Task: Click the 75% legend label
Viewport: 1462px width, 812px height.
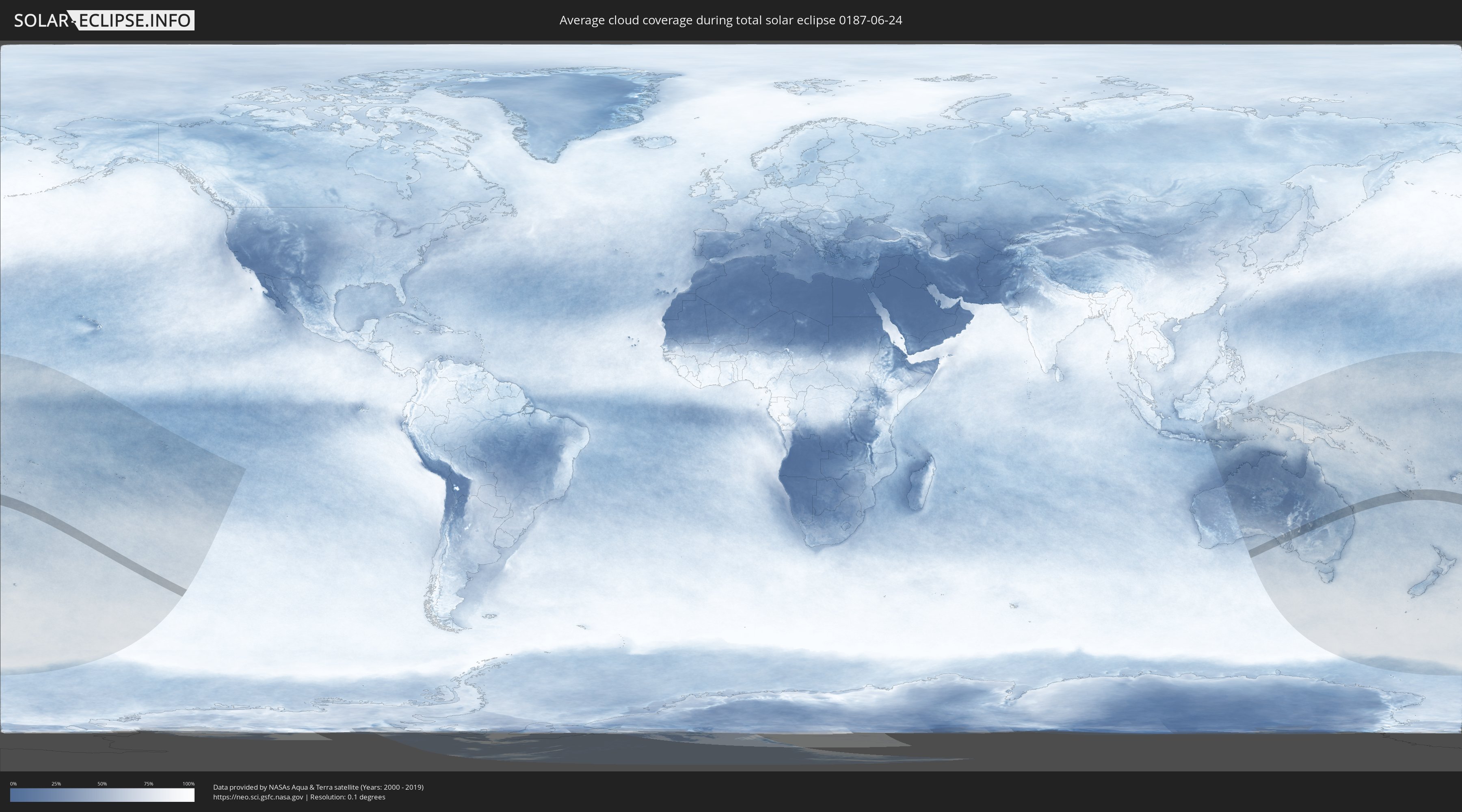Action: [148, 784]
